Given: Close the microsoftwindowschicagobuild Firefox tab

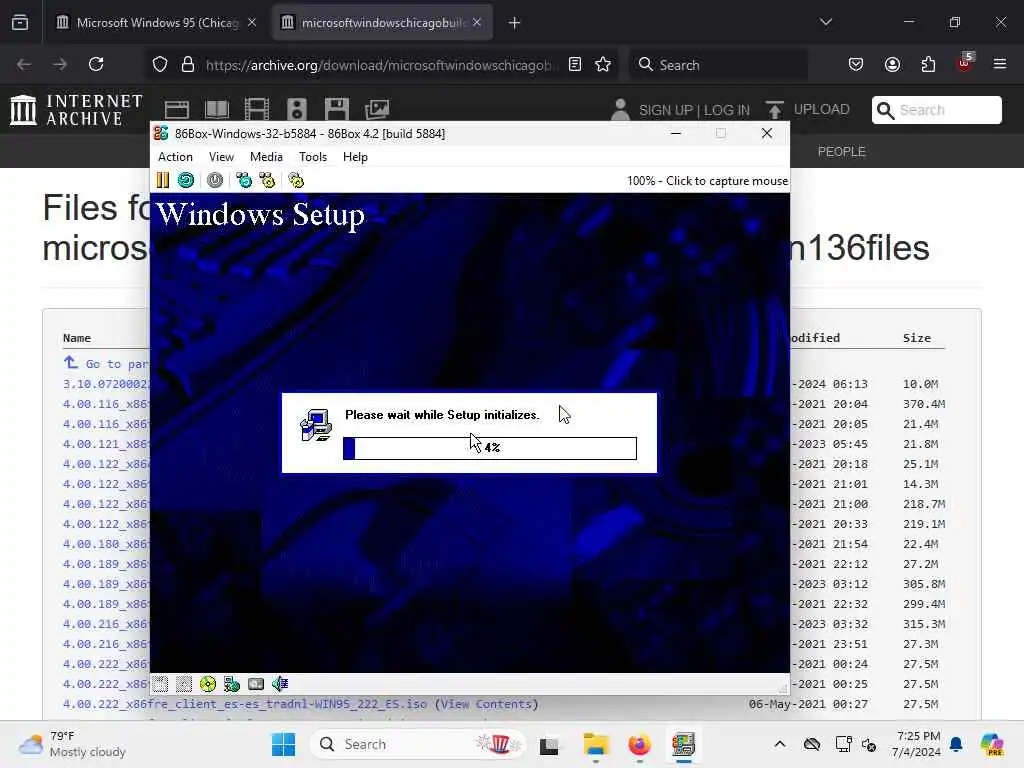Looking at the screenshot, I should pyautogui.click(x=477, y=22).
